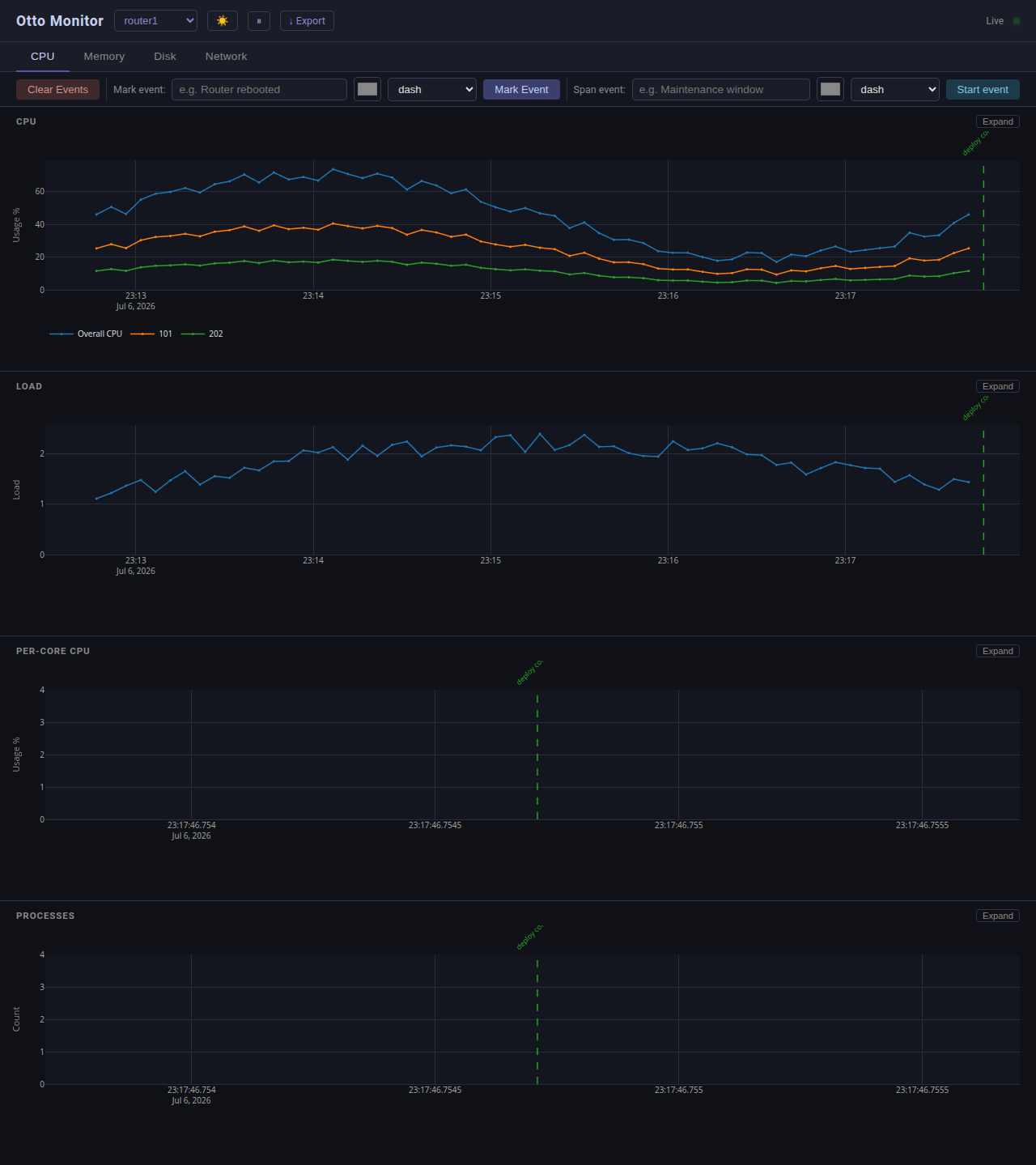Switch to the Memory tab
The height and width of the screenshot is (1165, 1036).
click(104, 57)
